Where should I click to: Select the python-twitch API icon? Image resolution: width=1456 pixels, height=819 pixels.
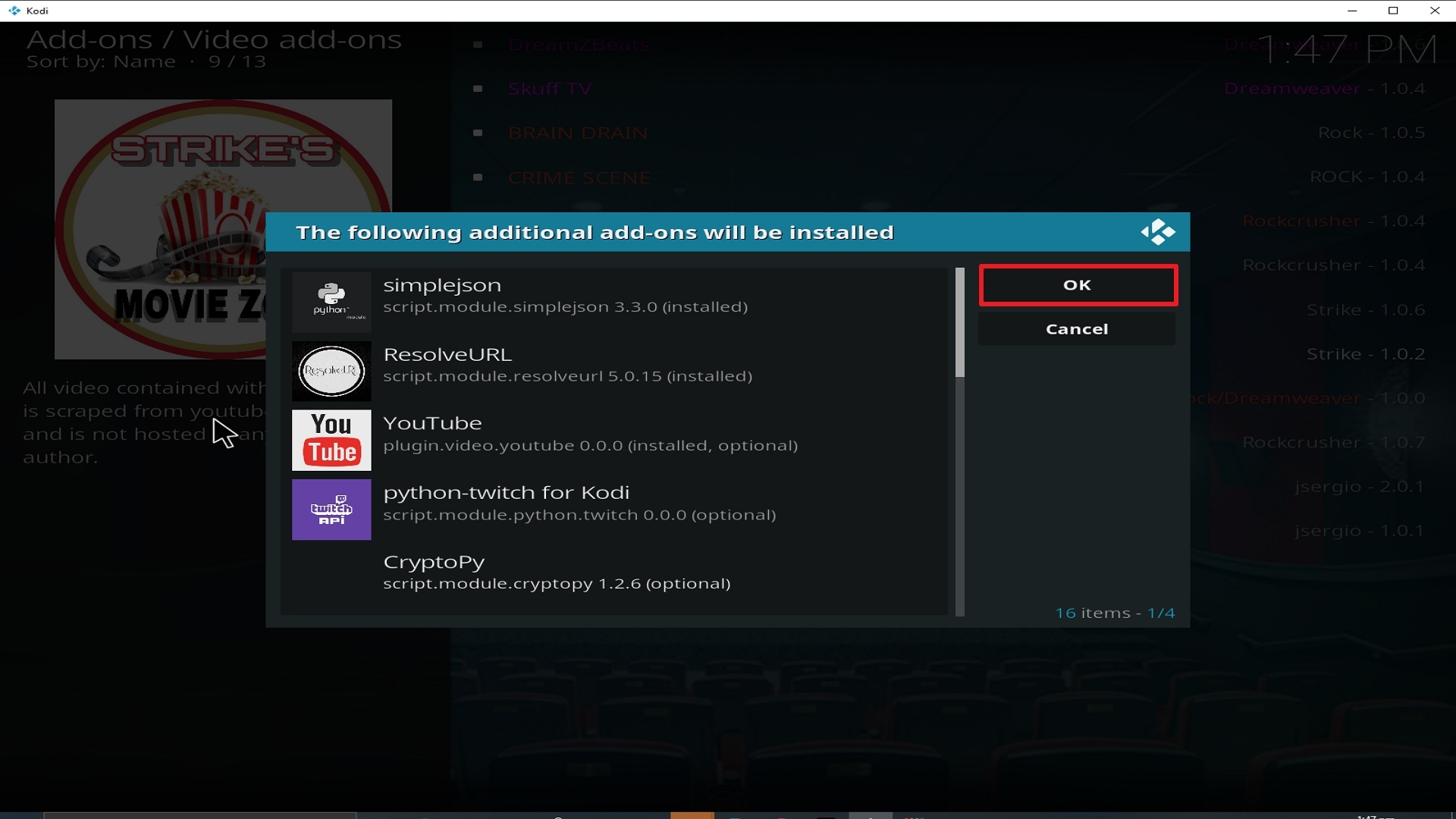pos(331,510)
